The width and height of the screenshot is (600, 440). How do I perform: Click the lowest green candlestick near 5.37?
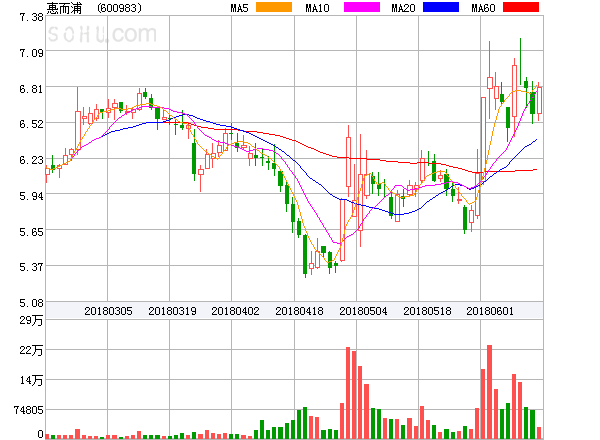coord(305,254)
